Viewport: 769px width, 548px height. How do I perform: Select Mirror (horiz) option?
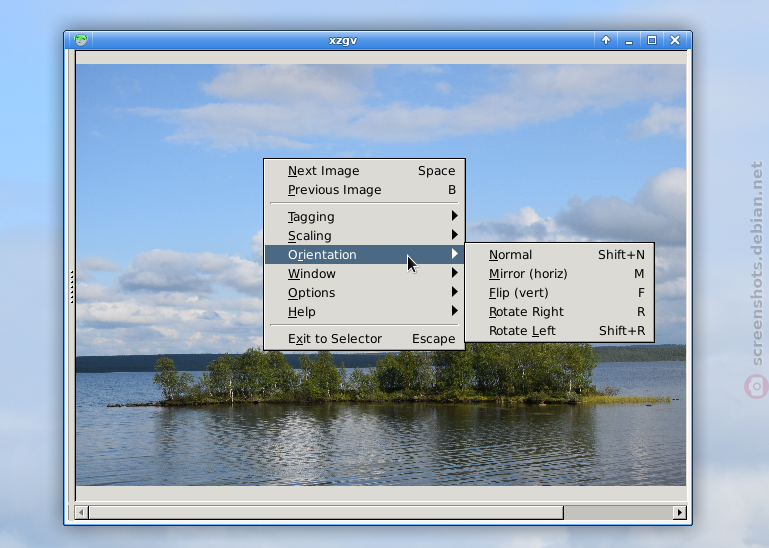point(560,274)
